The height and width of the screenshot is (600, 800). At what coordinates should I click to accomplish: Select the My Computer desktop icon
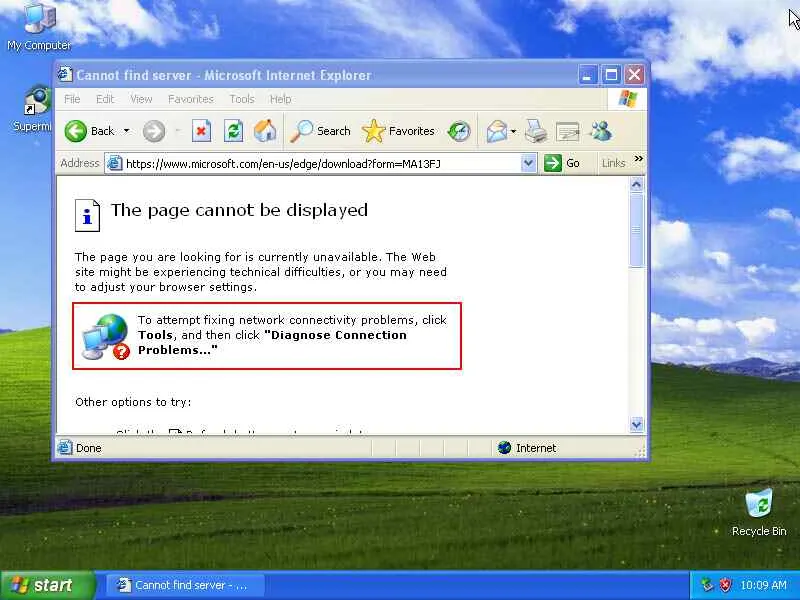pyautogui.click(x=39, y=27)
